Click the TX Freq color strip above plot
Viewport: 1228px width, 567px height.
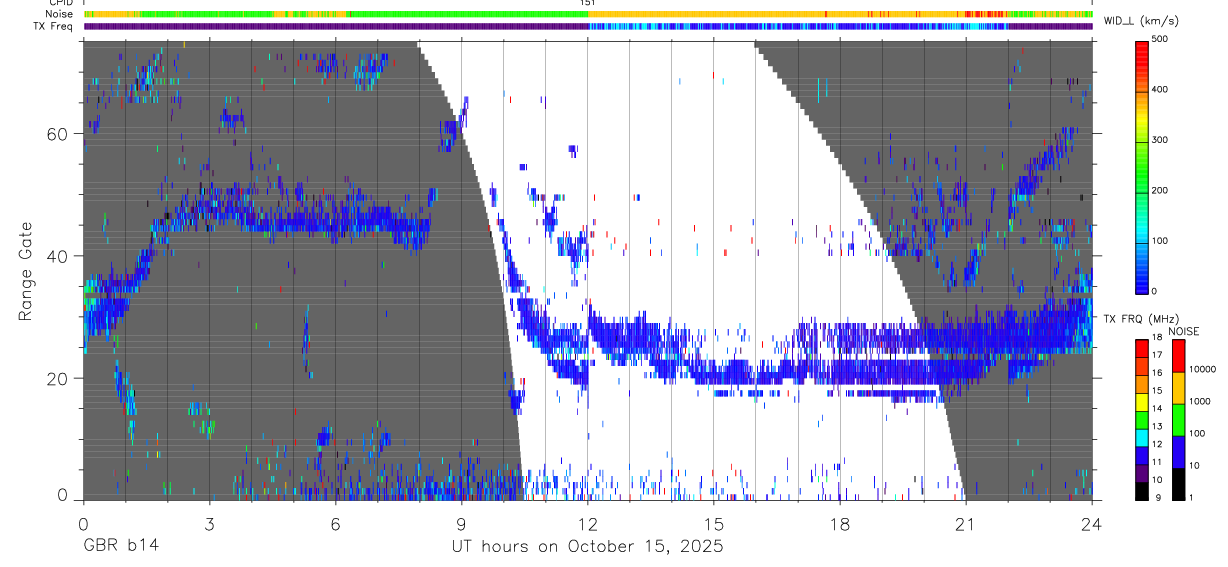[x=588, y=26]
